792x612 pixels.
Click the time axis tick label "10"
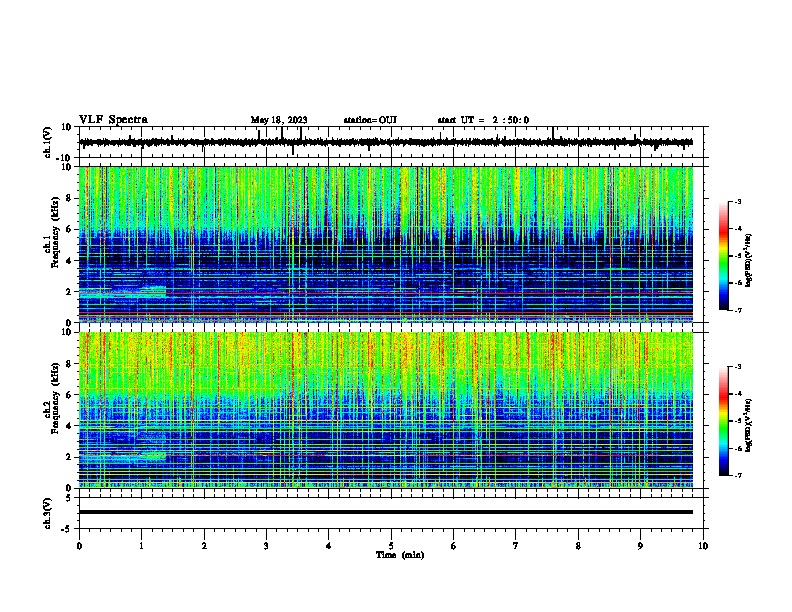[x=703, y=546]
